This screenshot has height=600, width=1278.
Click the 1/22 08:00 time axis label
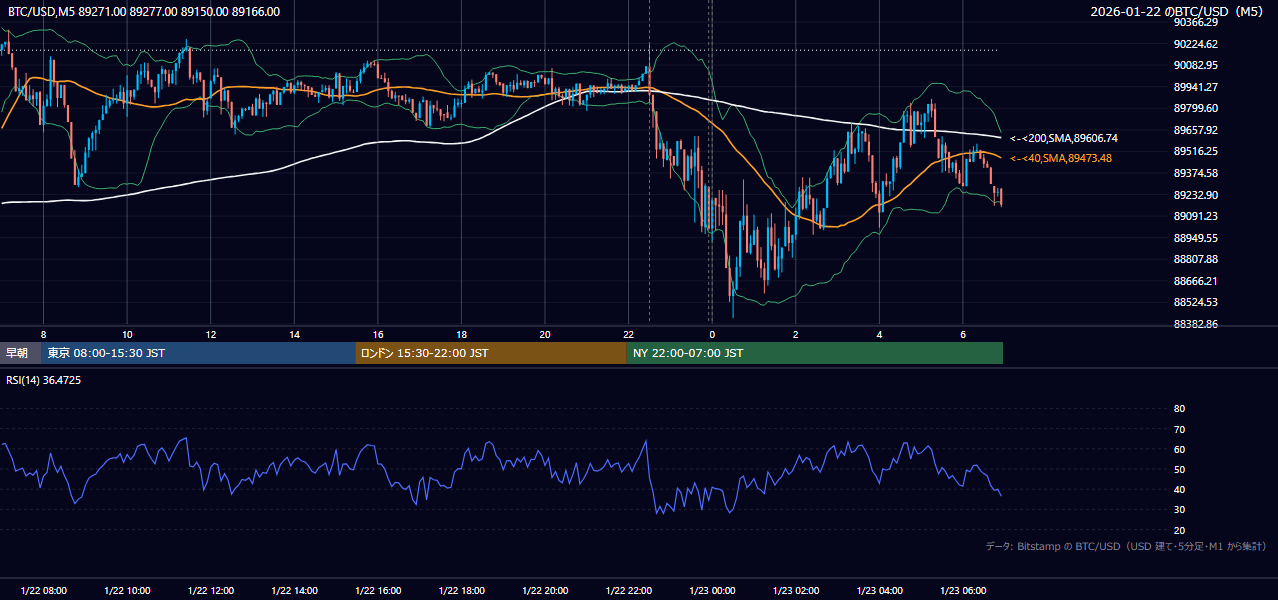pyautogui.click(x=43, y=591)
